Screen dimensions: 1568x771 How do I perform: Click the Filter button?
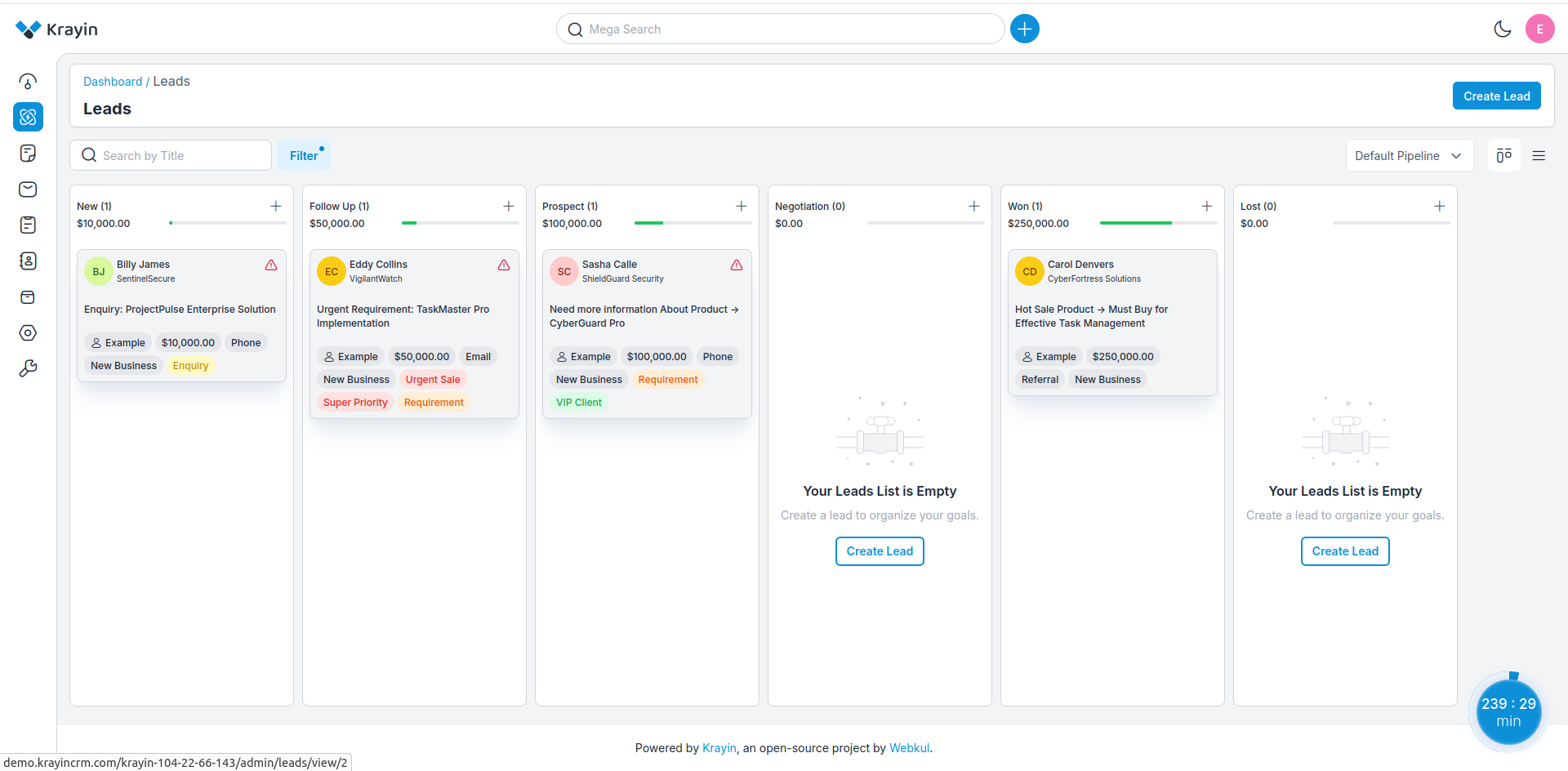304,155
